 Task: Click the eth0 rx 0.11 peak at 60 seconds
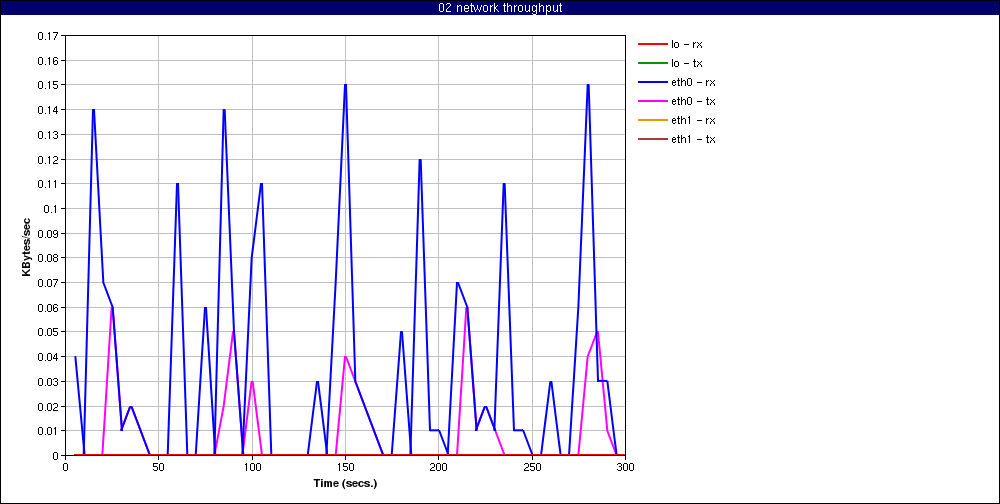[177, 184]
